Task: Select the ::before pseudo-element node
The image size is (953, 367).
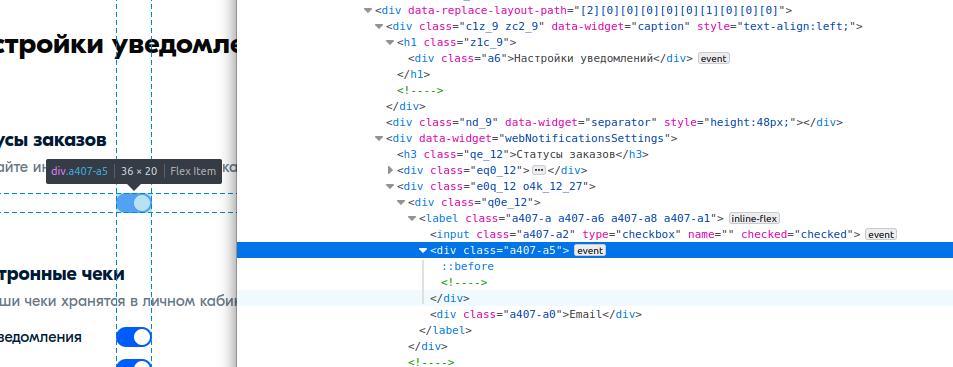Action: pos(467,266)
